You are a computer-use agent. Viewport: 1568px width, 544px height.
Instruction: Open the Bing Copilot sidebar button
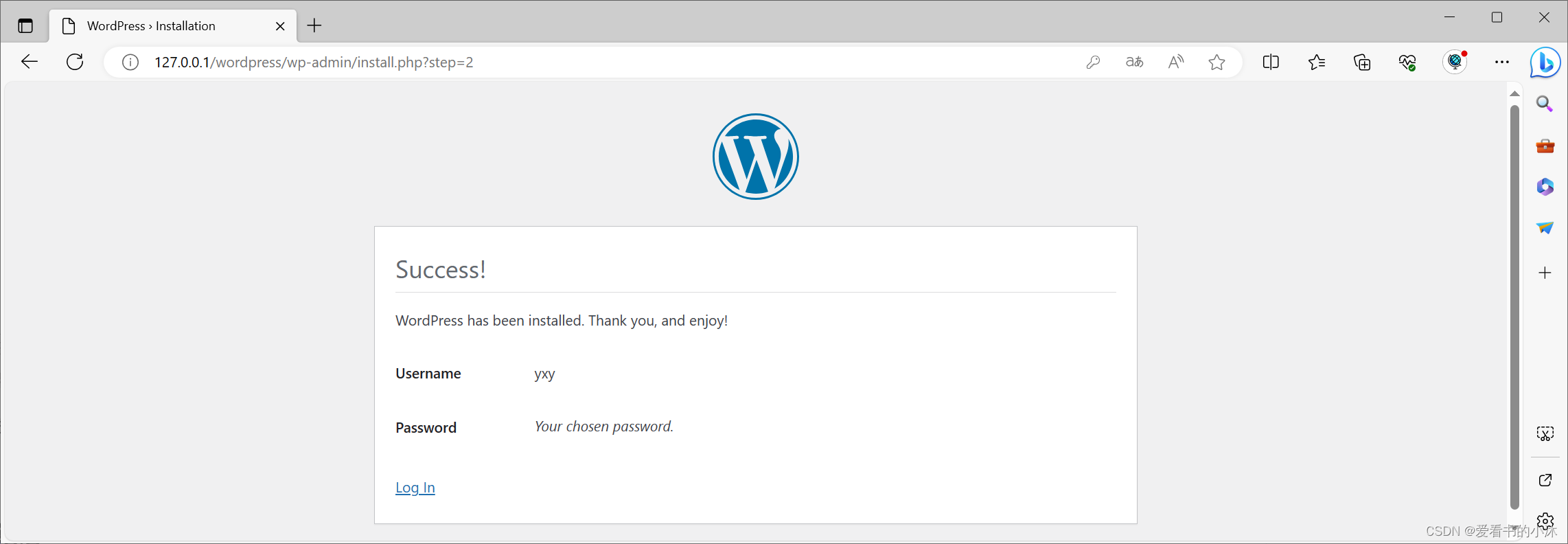(x=1545, y=63)
